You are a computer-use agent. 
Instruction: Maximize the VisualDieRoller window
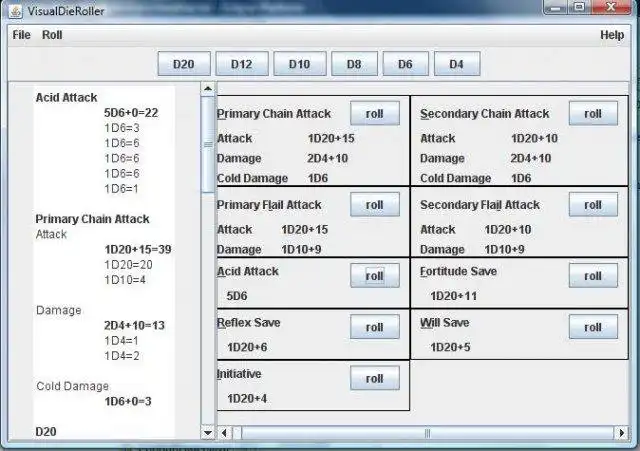[580, 7]
